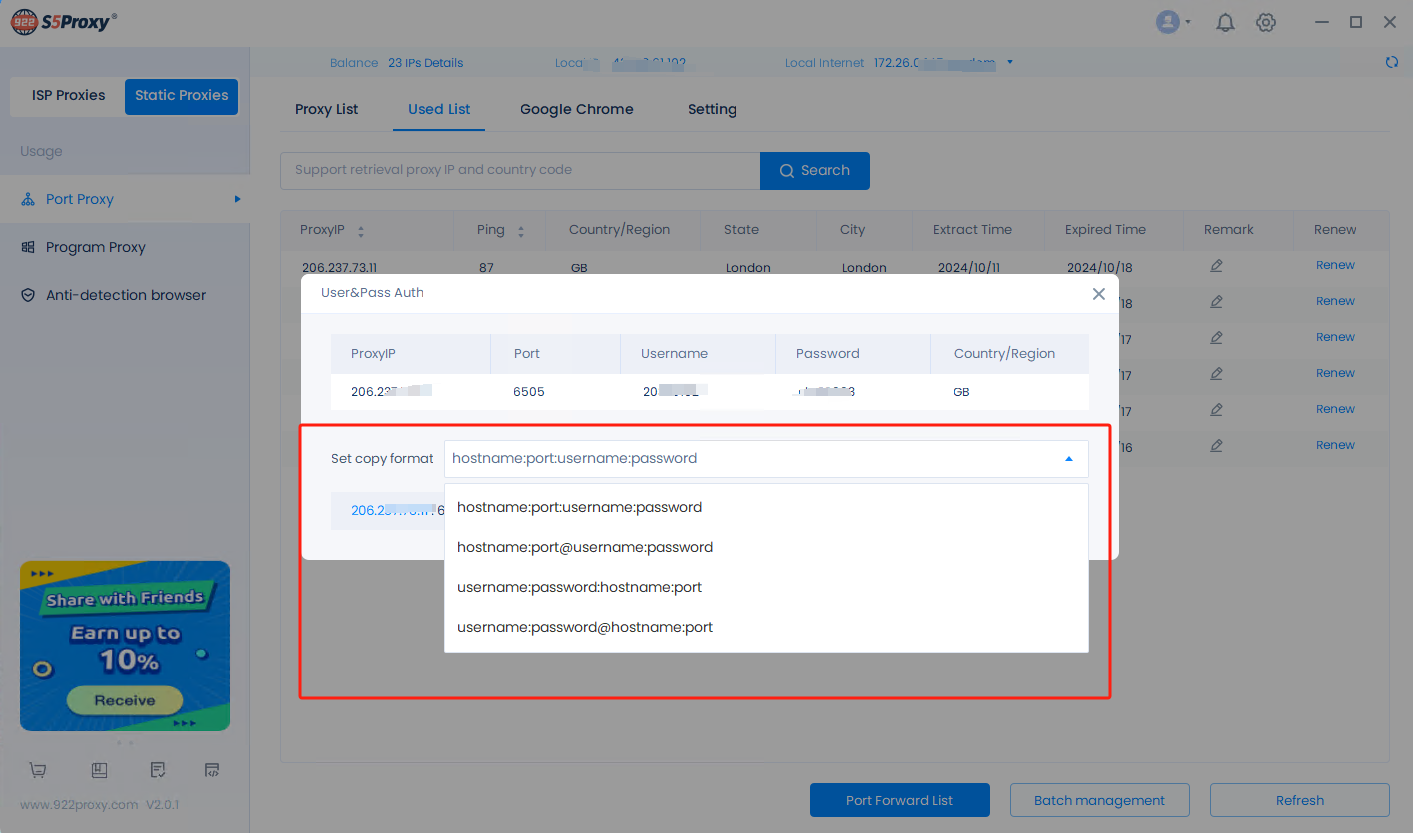Open the Google Chrome tab
This screenshot has height=833, width=1413.
[576, 109]
